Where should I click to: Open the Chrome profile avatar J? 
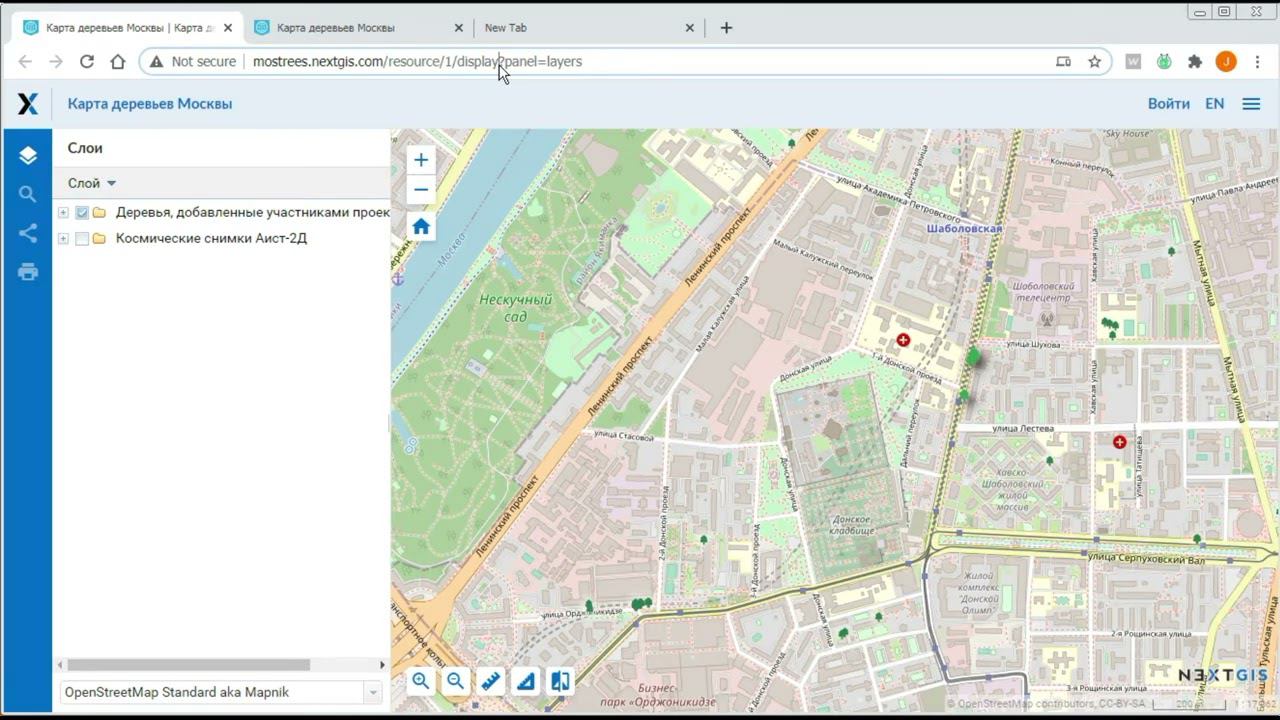click(x=1226, y=61)
